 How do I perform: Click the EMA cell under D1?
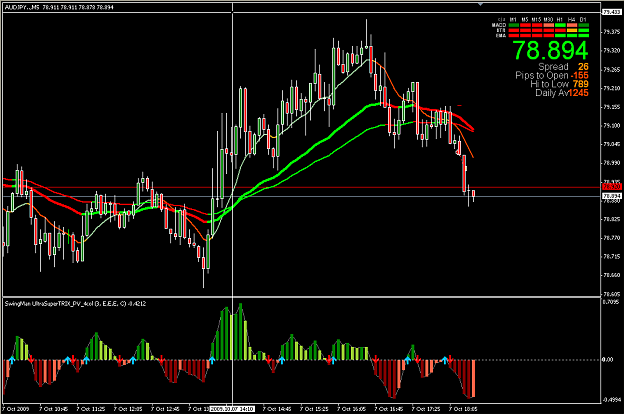(584, 35)
